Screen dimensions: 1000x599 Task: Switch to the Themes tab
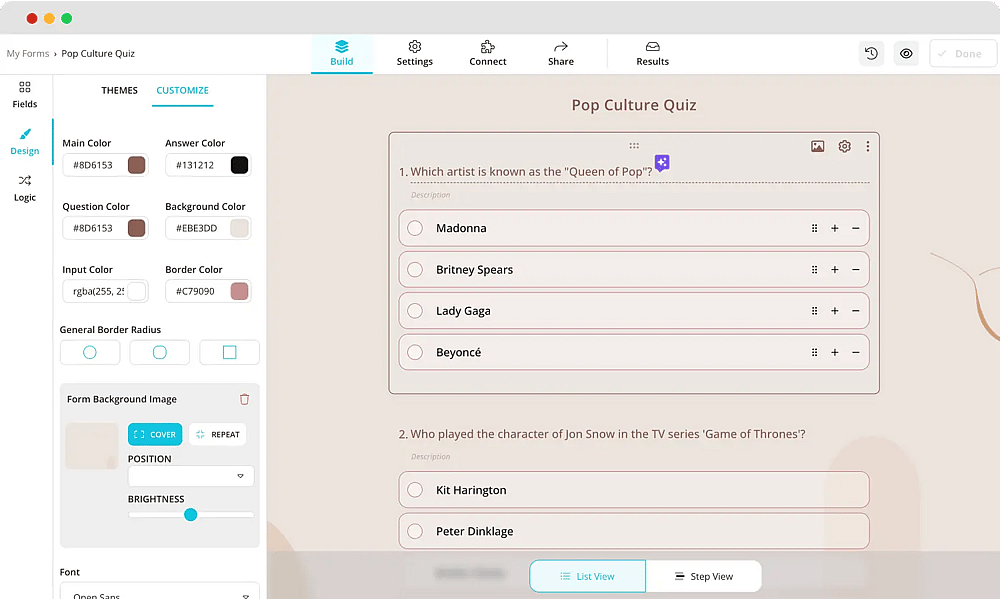pyautogui.click(x=119, y=91)
